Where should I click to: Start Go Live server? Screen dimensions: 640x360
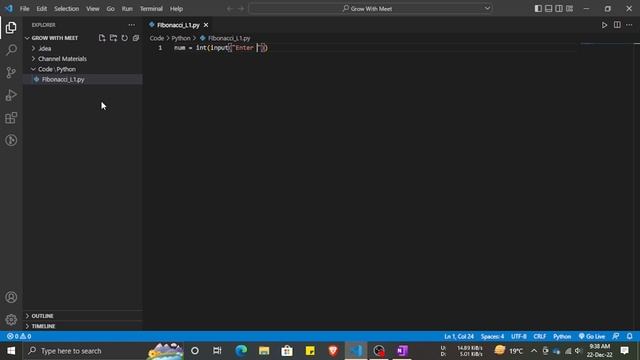coord(592,336)
